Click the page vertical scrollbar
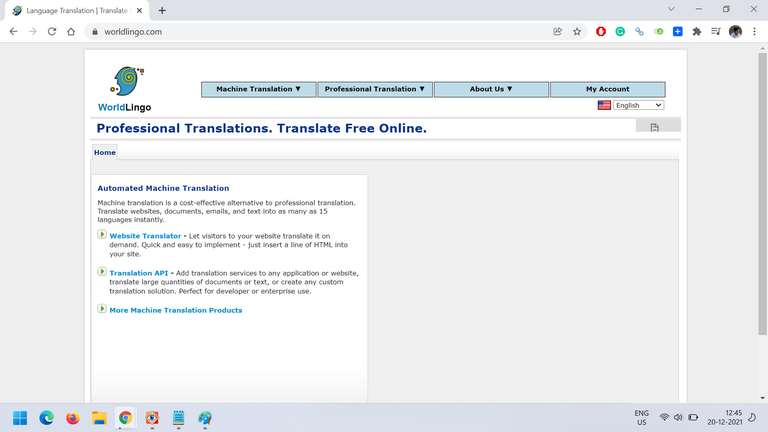 (x=763, y=194)
